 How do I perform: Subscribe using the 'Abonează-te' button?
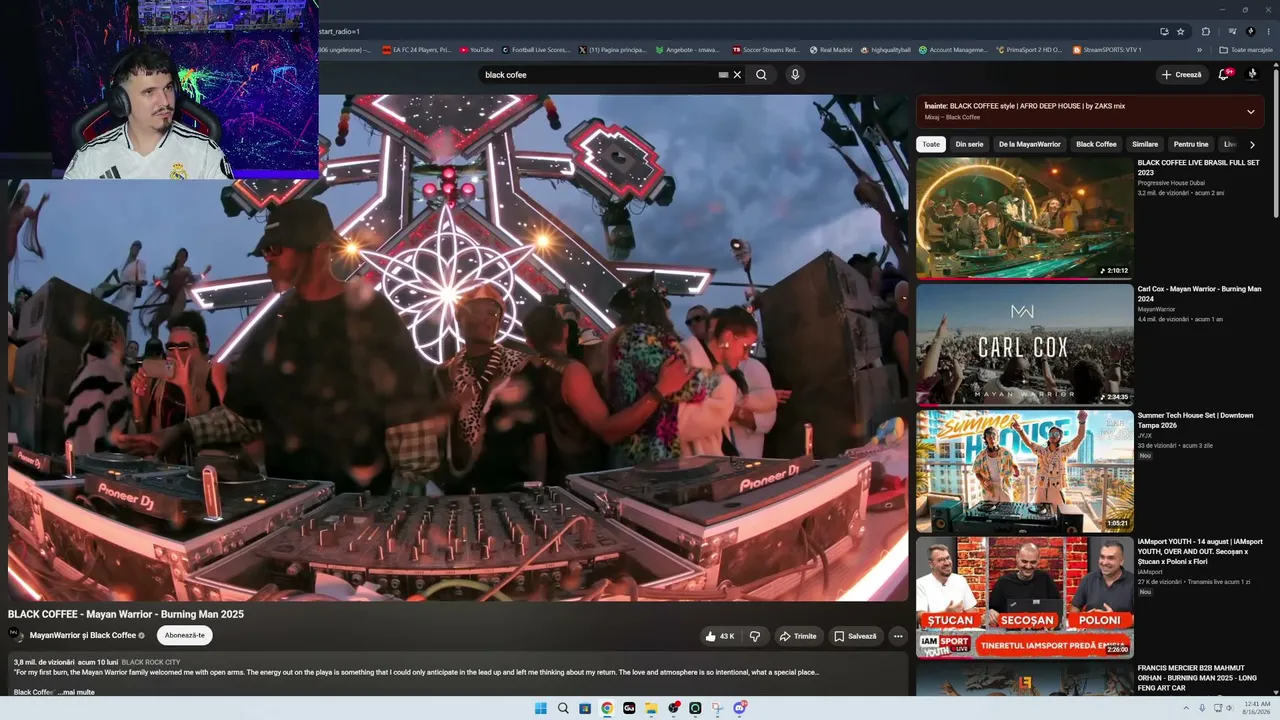tap(185, 635)
